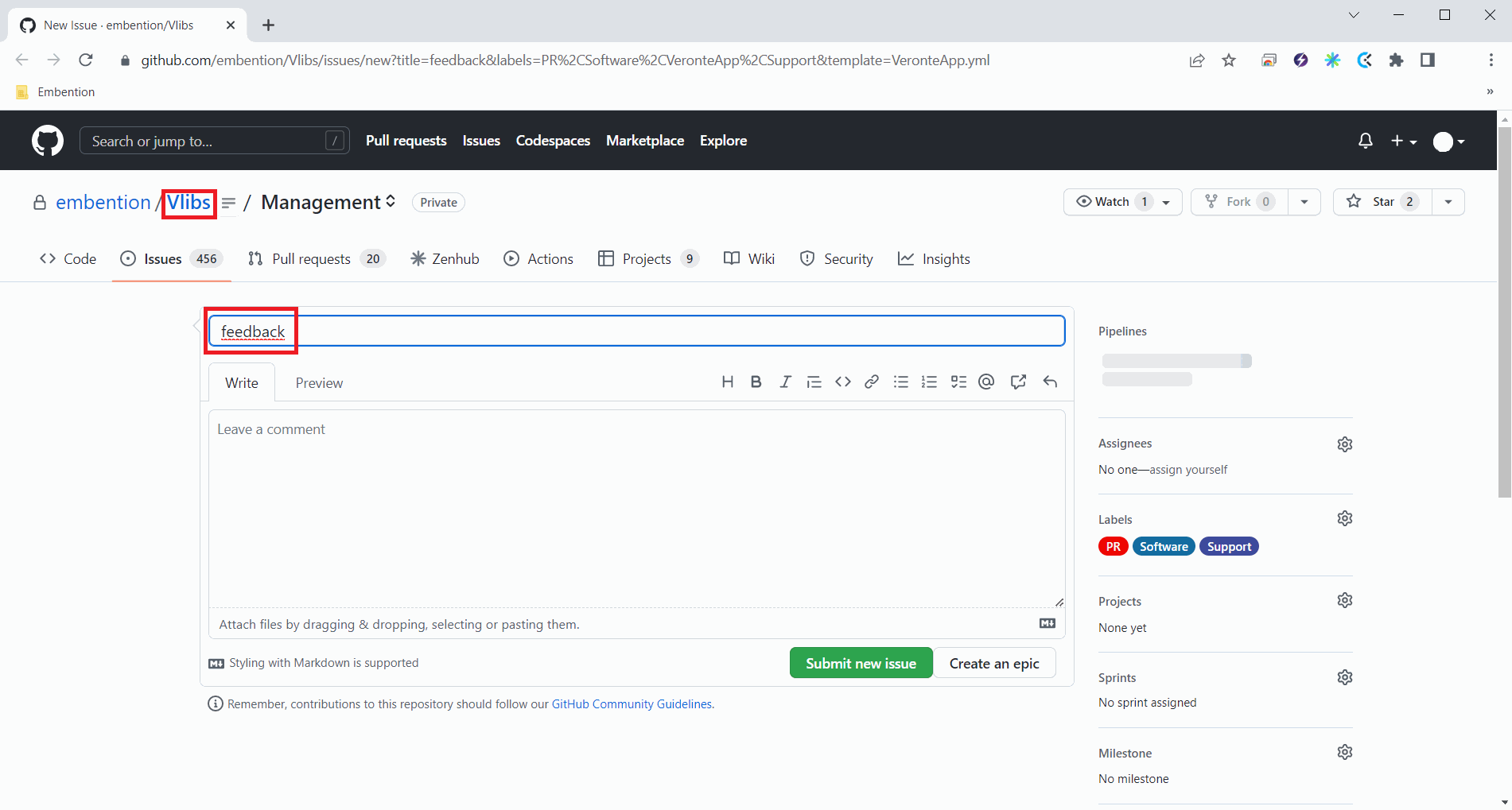Open the Labels settings gear
Screen dimensions: 1512x810
[x=1344, y=518]
